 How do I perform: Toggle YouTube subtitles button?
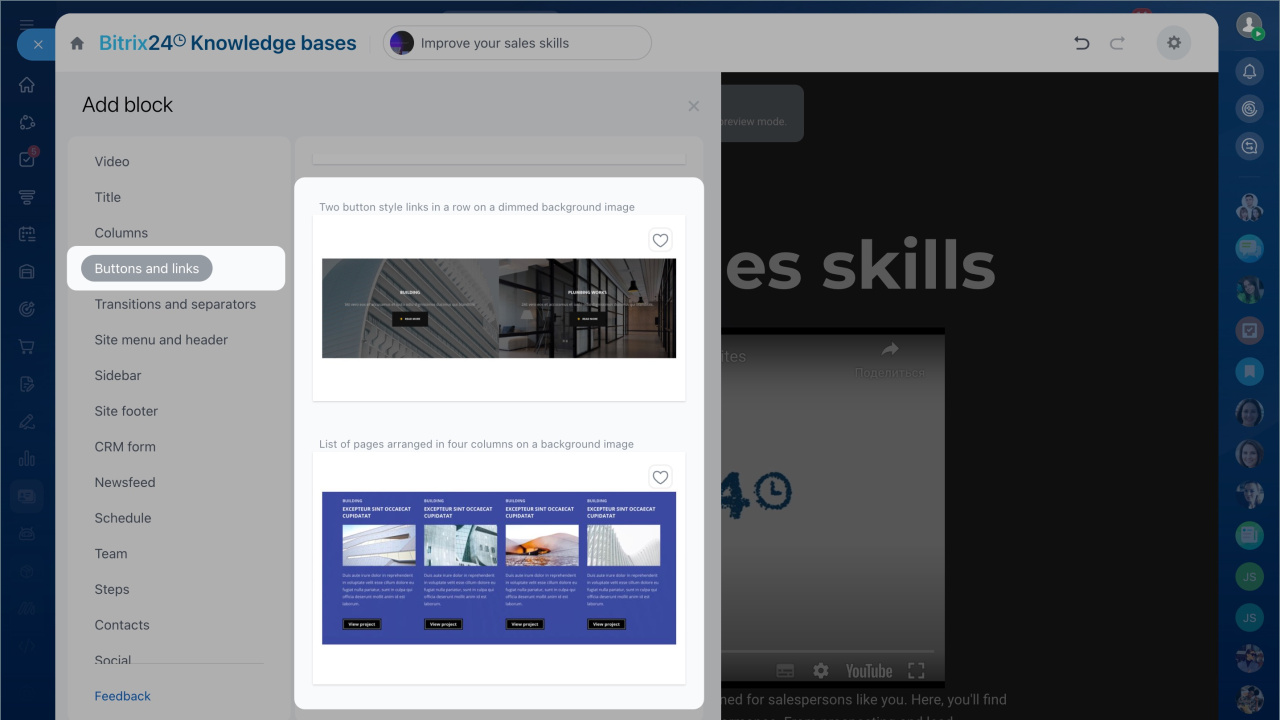pyautogui.click(x=785, y=671)
